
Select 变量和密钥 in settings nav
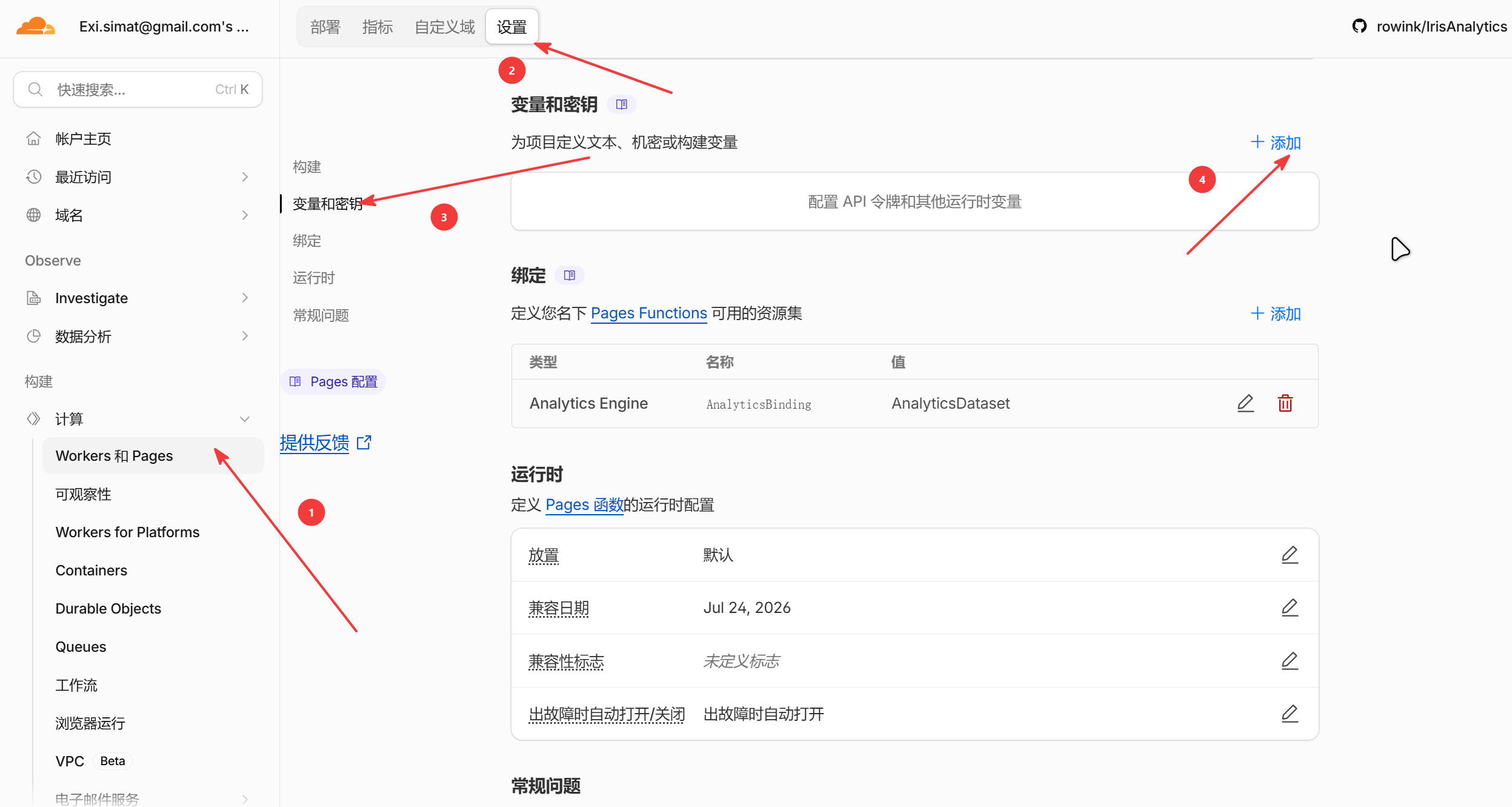pyautogui.click(x=328, y=204)
